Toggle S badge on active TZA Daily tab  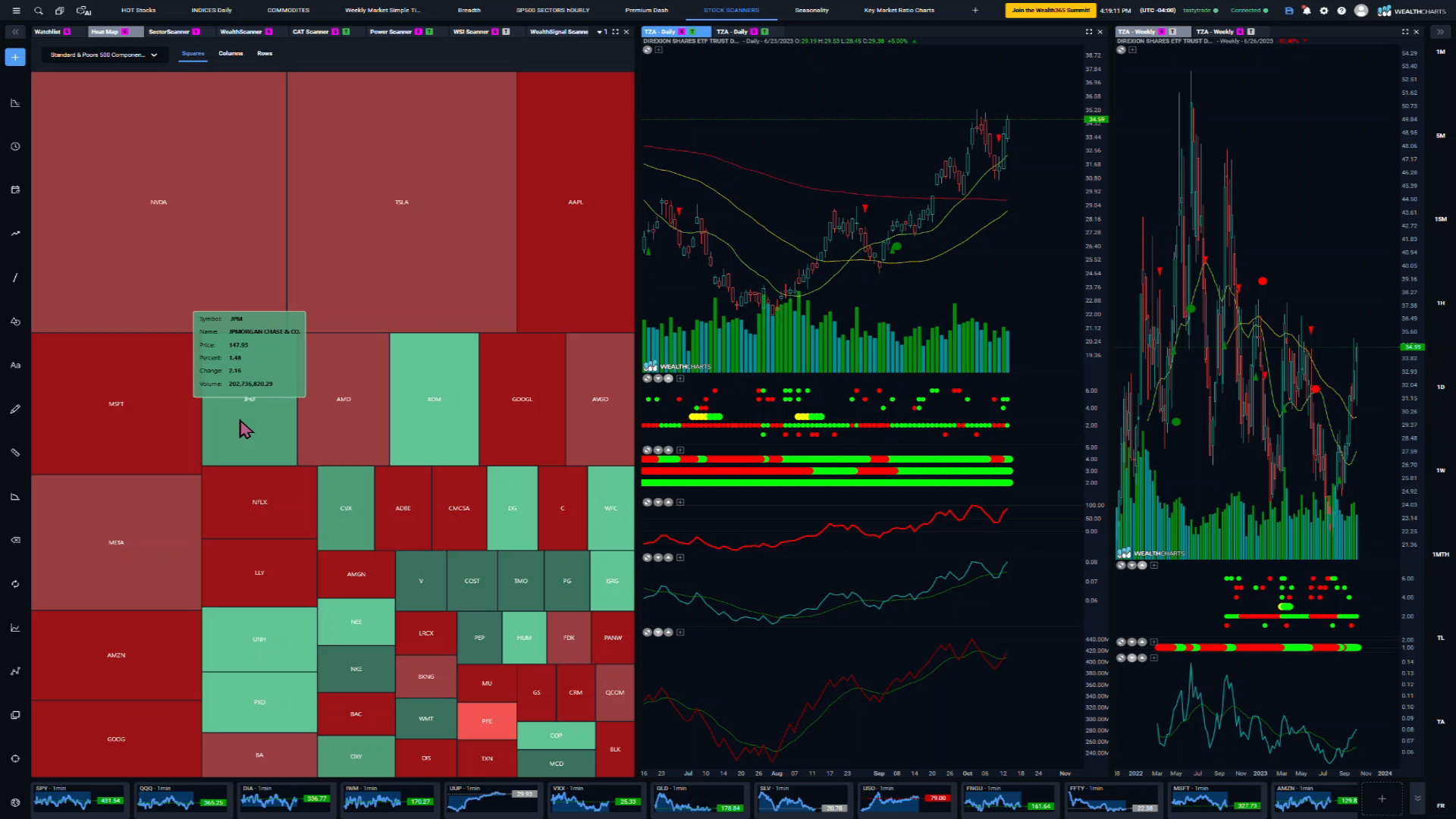[681, 32]
